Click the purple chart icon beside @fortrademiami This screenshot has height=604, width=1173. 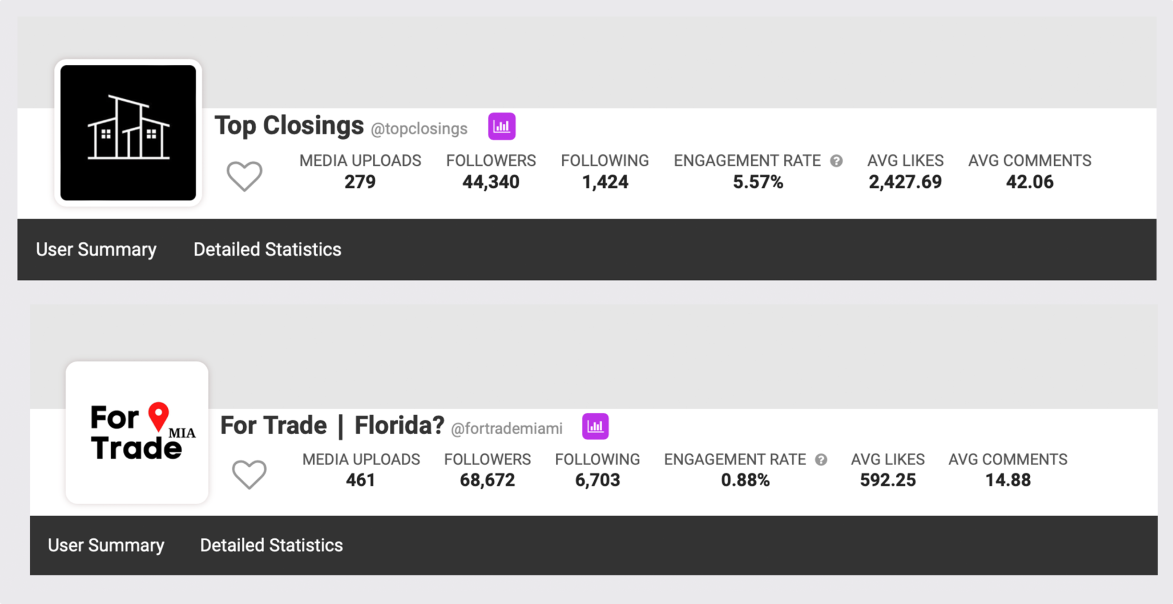coord(595,427)
